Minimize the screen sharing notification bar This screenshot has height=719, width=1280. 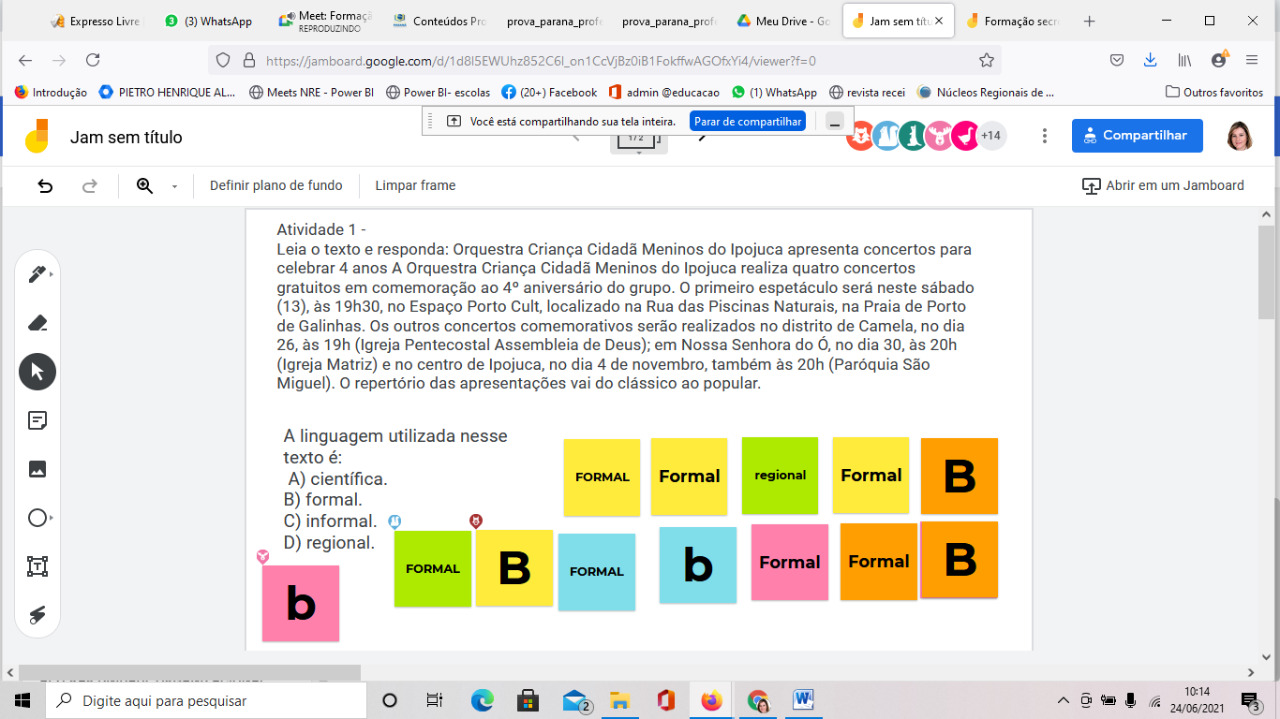835,122
